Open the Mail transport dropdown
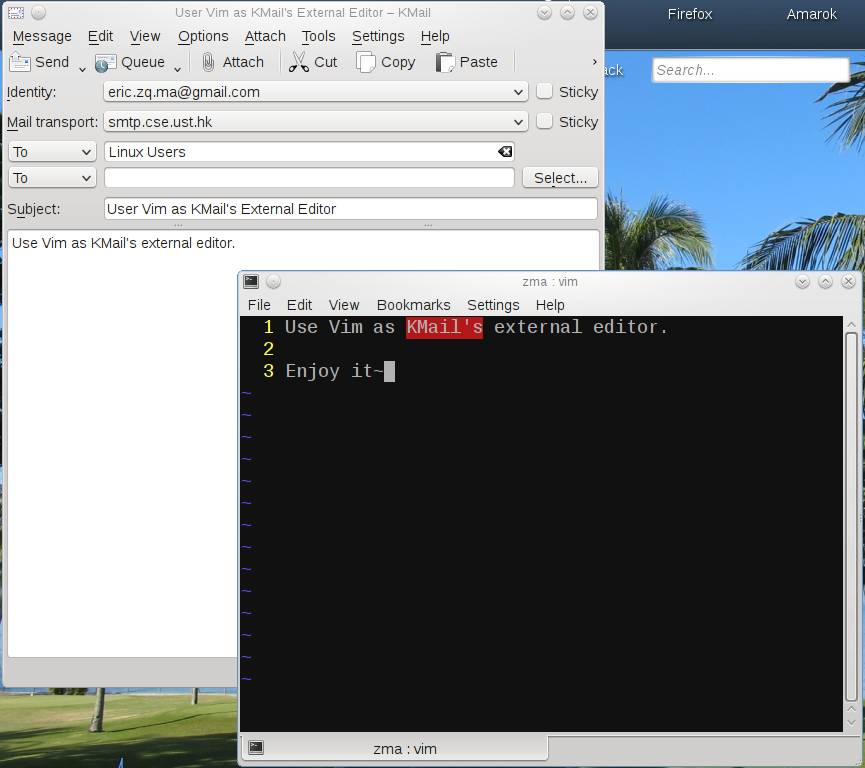Viewport: 865px width, 768px height. point(316,121)
